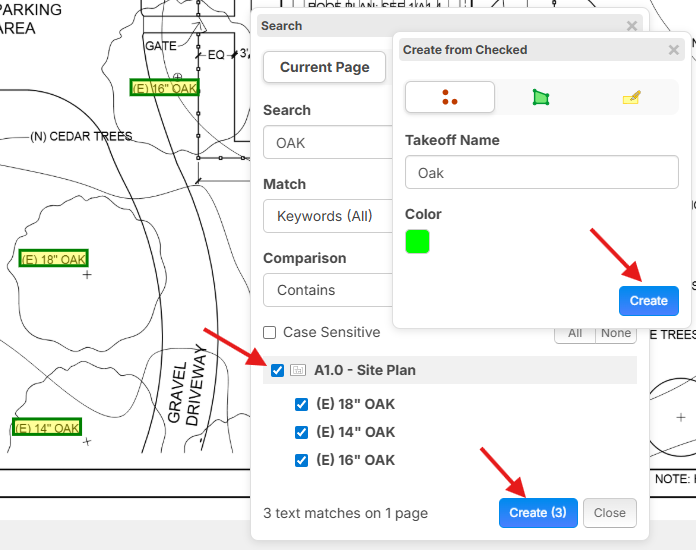Close the Create from Checked dialog
Screen dimensions: 696x550
coord(673,50)
